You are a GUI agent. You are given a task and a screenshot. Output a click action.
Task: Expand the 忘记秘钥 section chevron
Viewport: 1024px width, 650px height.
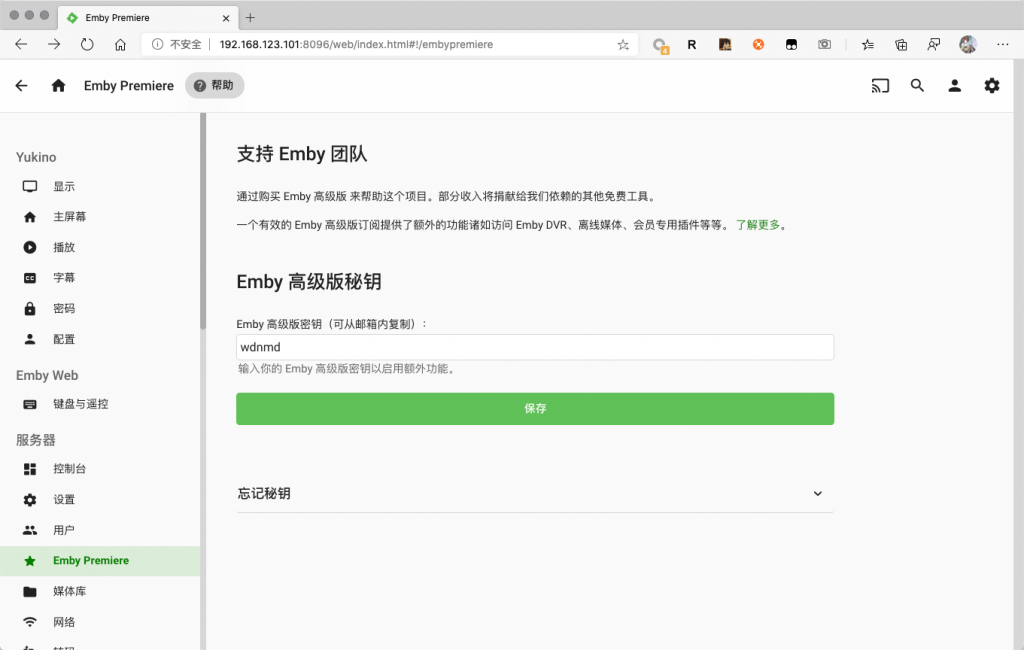point(817,494)
